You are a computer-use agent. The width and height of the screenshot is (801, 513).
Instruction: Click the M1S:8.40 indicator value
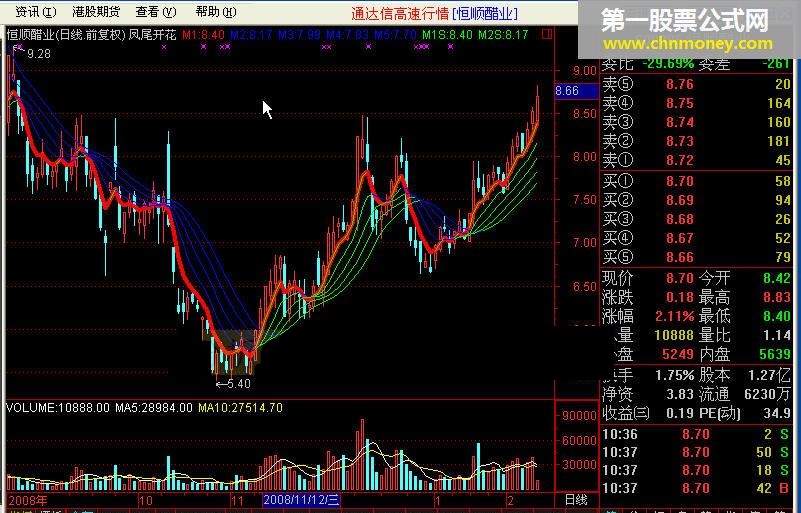tap(447, 35)
